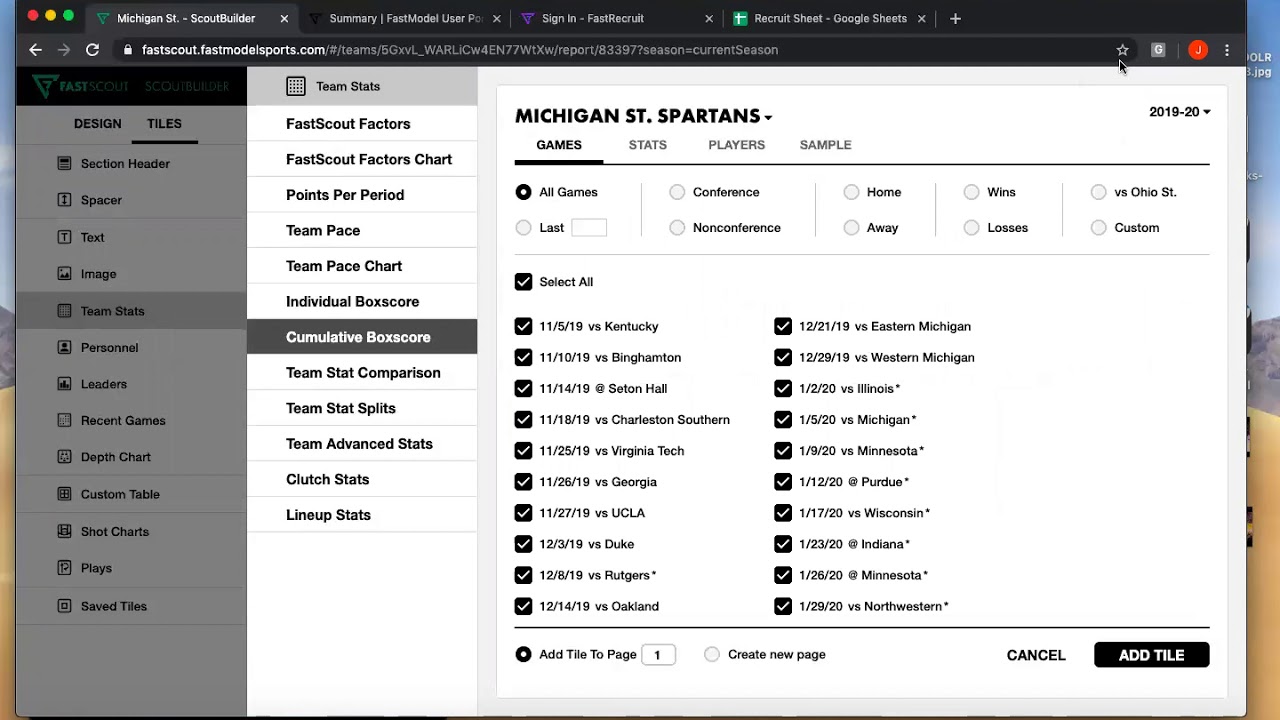Select Points Per Period option
Screen dimensions: 1280x720
(362, 195)
